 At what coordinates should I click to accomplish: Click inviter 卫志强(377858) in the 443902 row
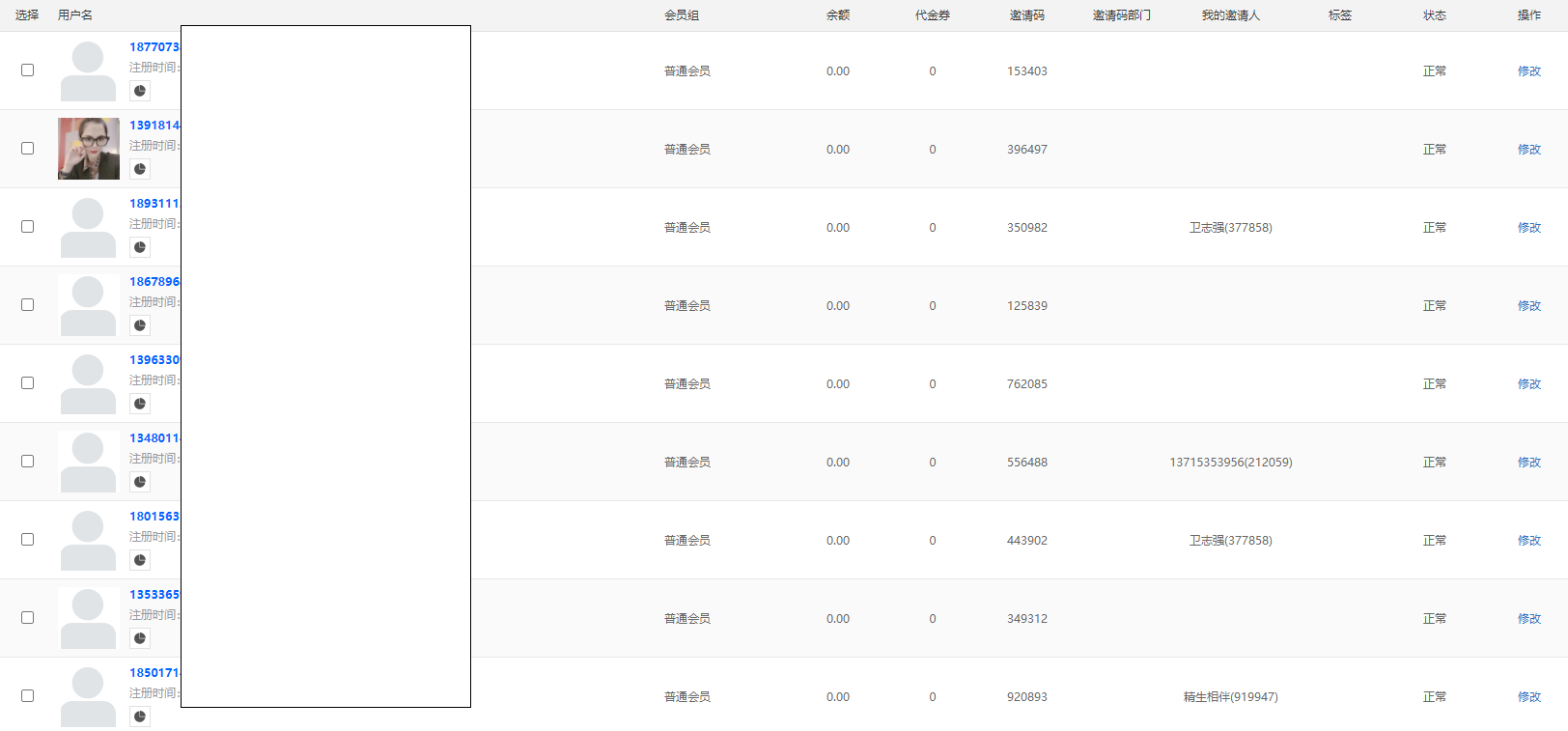coord(1231,541)
